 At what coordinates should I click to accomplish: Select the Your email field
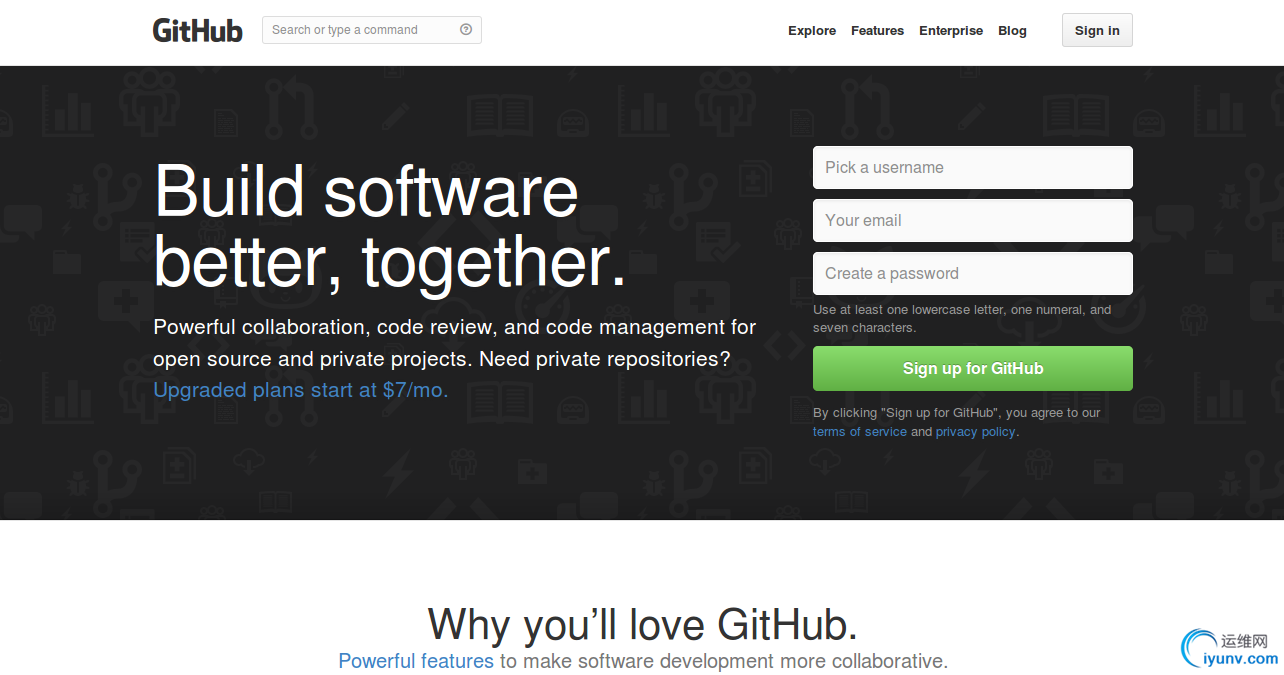[973, 220]
